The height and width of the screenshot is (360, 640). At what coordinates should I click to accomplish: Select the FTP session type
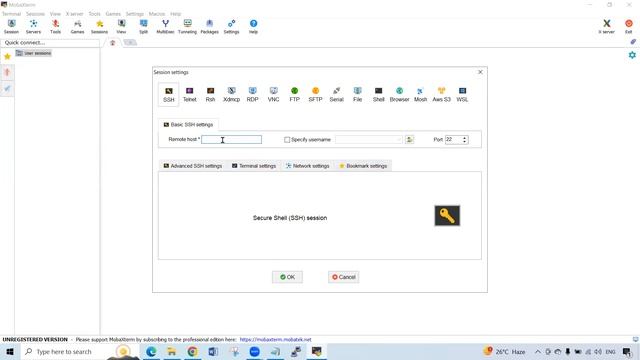tap(294, 94)
